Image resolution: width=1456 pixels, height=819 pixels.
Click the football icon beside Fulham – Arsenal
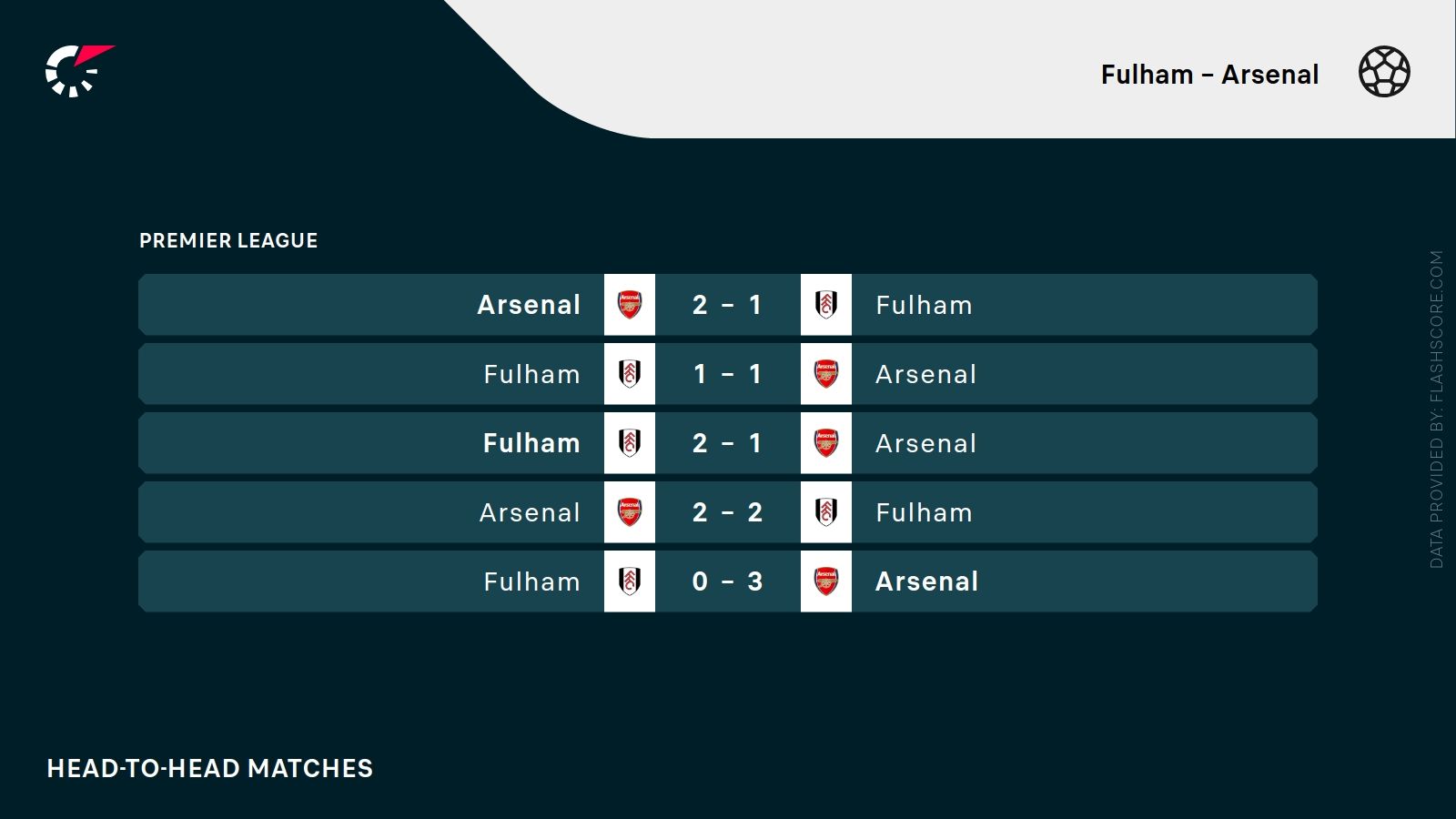point(1384,72)
